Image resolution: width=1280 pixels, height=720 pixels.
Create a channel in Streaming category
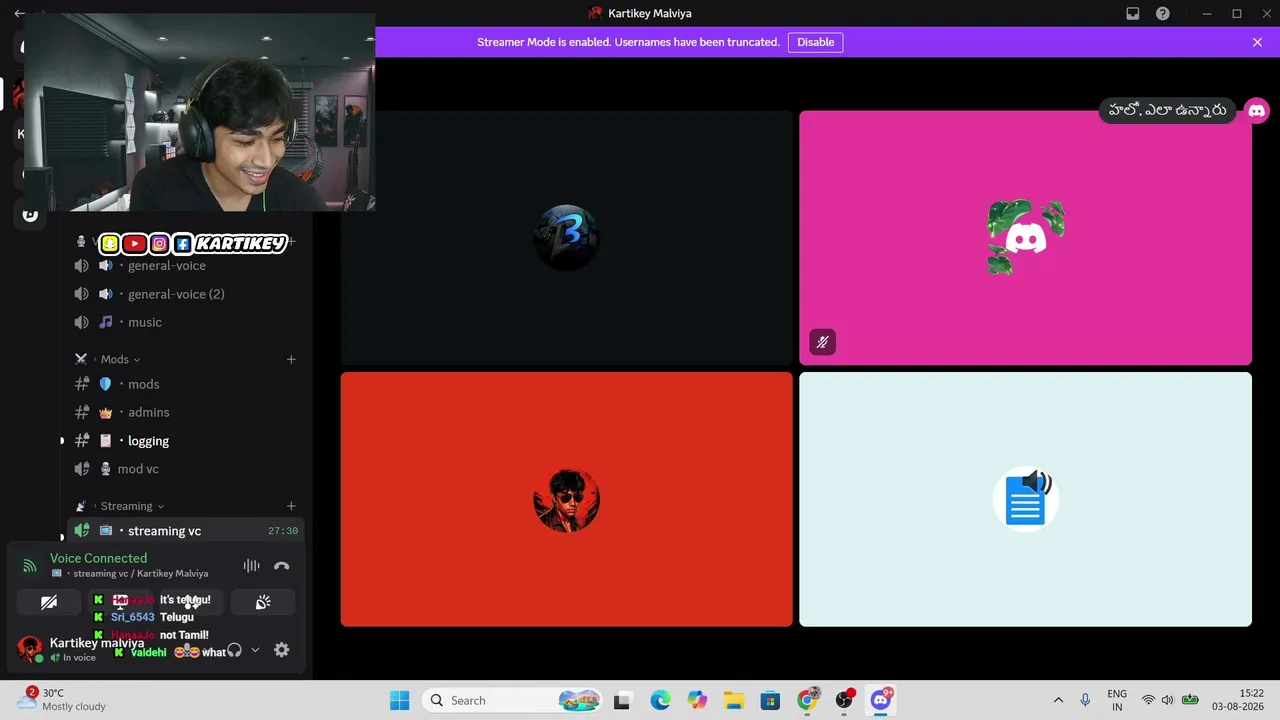(x=291, y=506)
